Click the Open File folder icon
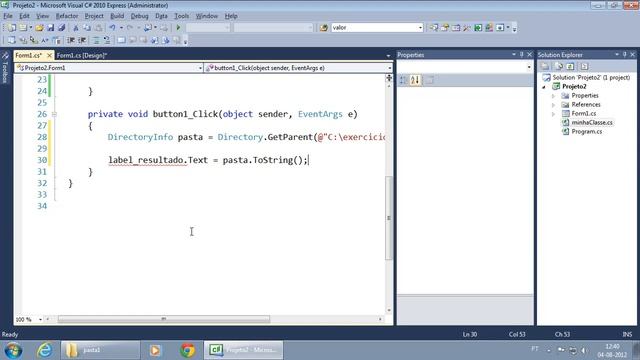The height and width of the screenshot is (360, 640). 39,28
